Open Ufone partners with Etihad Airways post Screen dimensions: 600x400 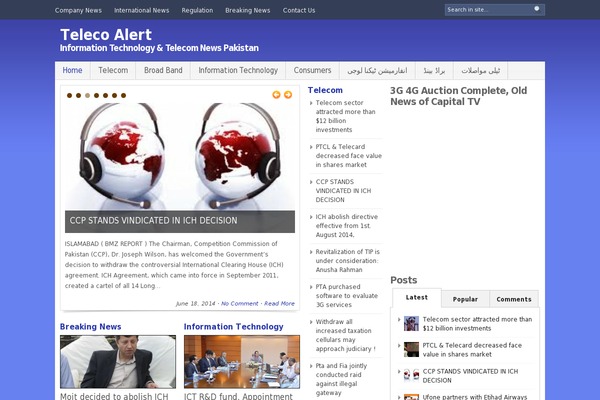475,397
